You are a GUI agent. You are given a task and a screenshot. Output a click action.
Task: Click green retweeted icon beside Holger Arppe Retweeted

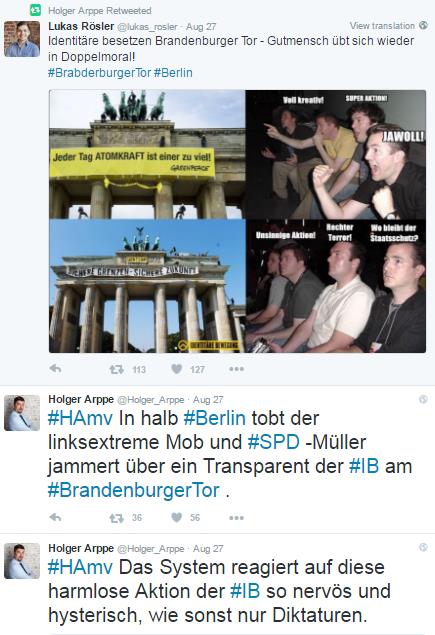(36, 10)
